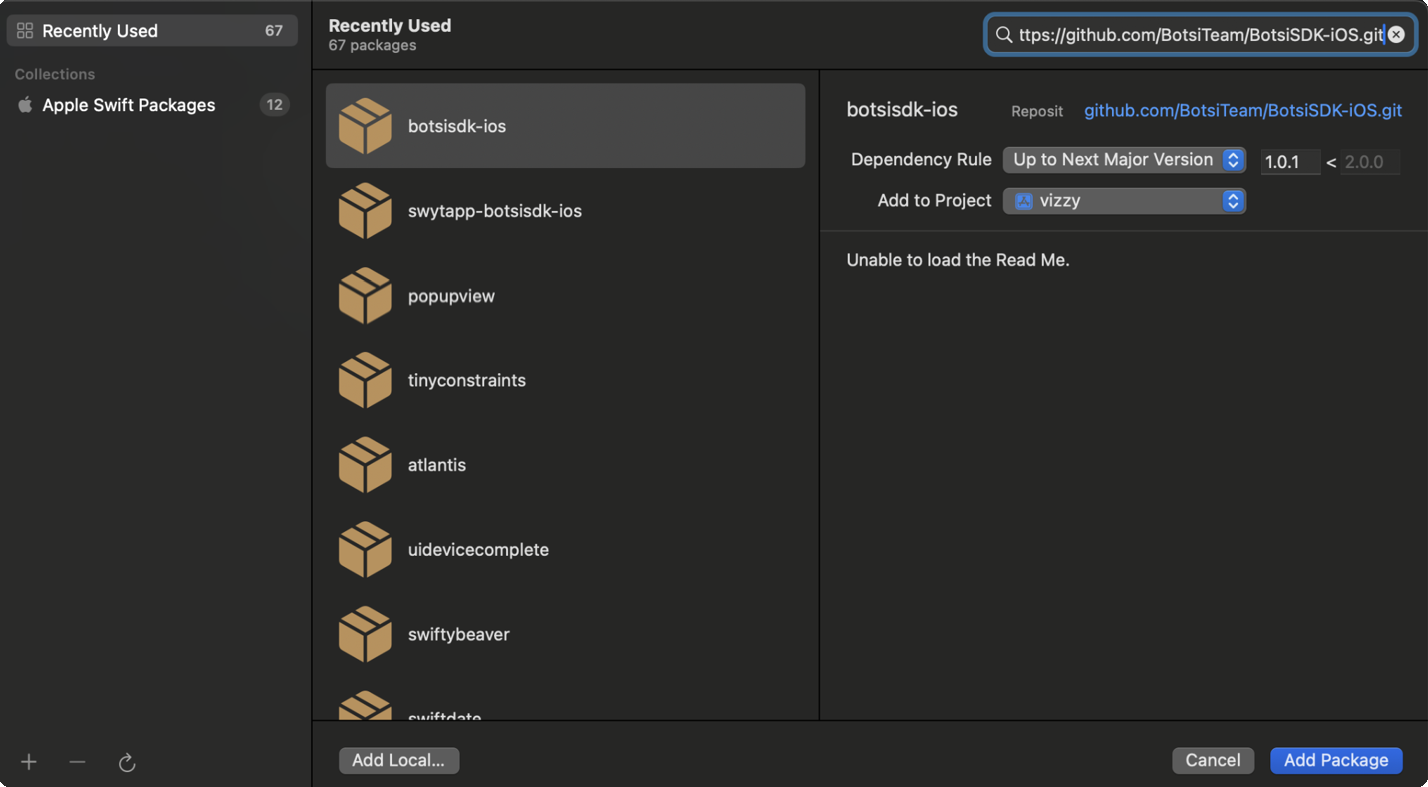
Task: Clear the search field with X icon
Action: point(1396,35)
